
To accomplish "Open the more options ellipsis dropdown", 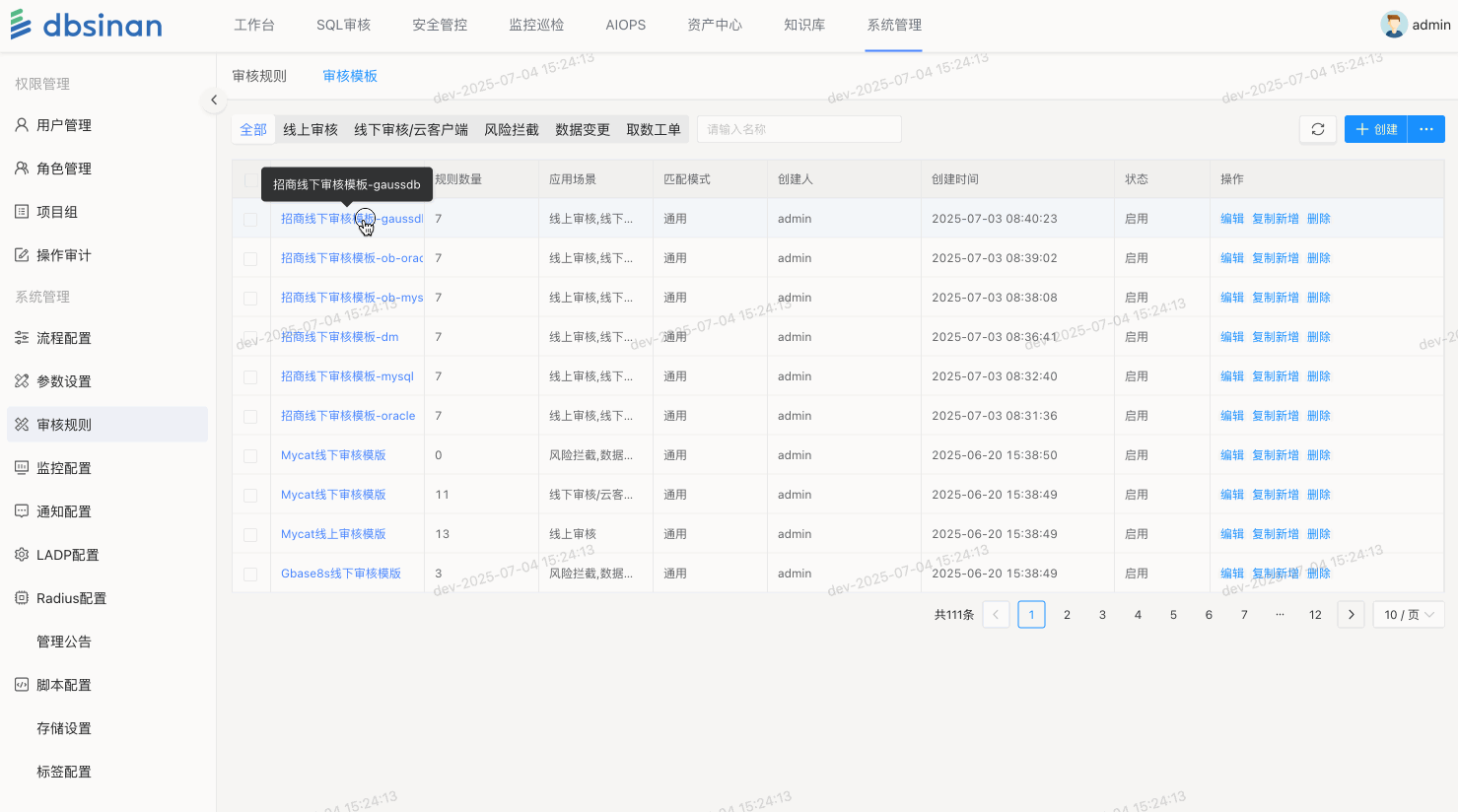I will (1425, 129).
